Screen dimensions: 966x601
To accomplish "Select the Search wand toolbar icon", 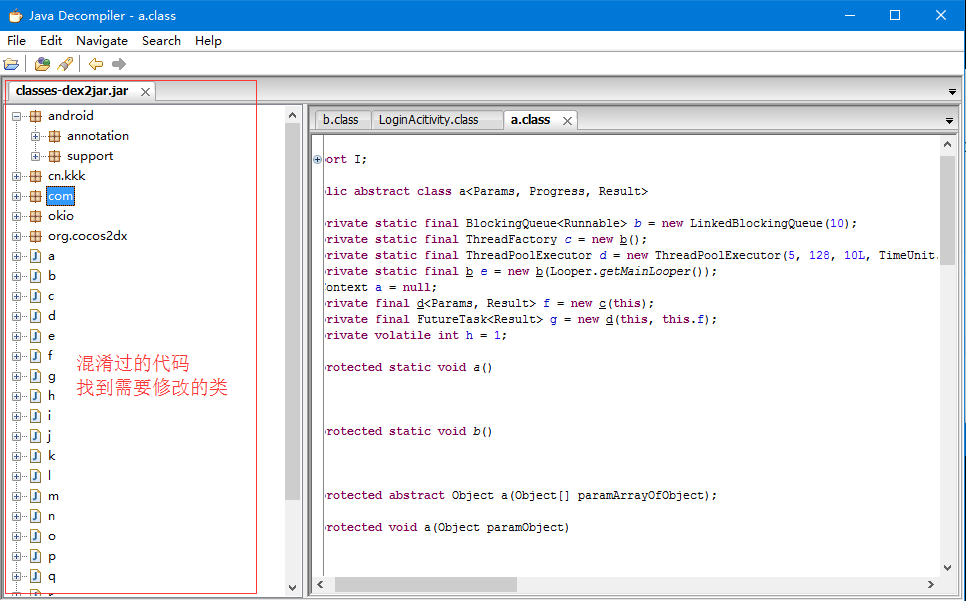I will (64, 63).
